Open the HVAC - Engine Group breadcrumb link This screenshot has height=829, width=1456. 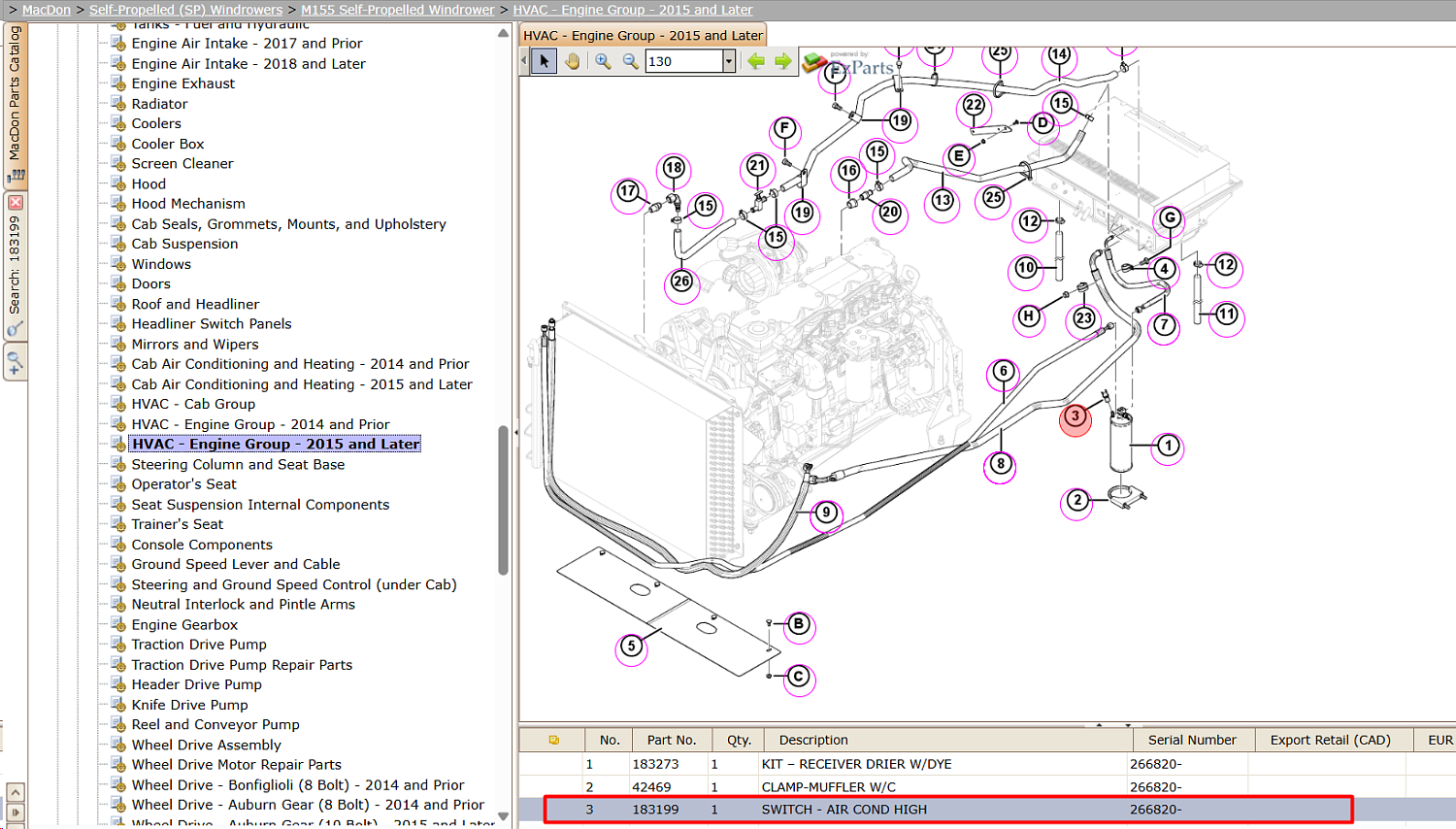[x=633, y=10]
